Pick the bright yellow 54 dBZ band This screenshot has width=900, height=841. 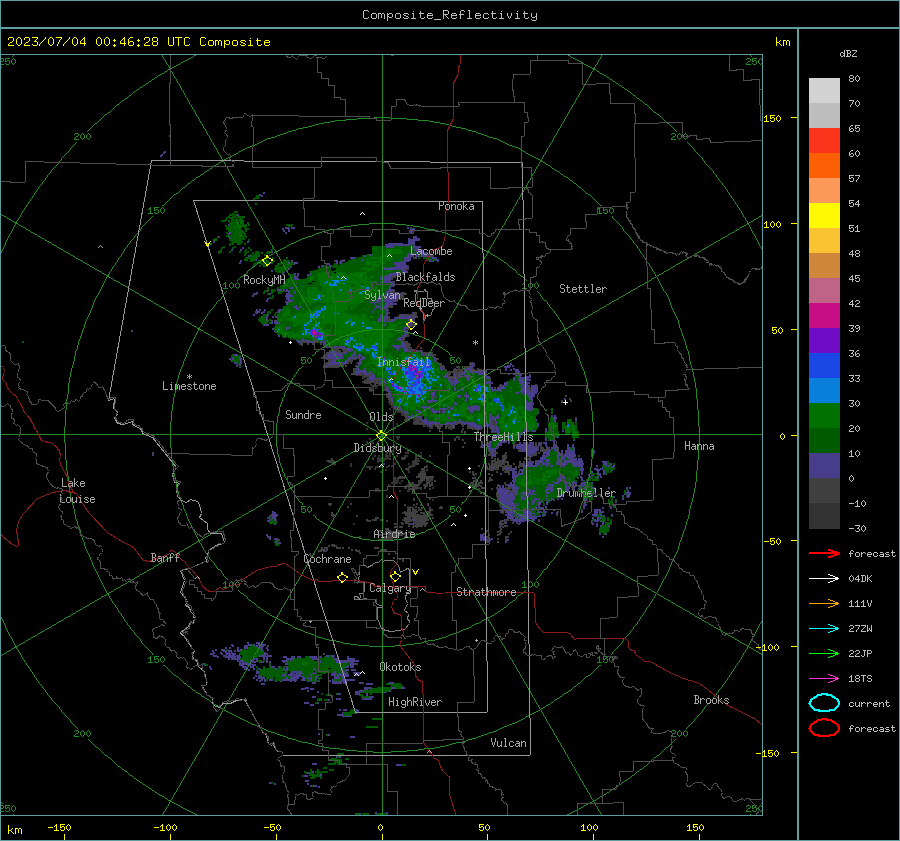pyautogui.click(x=824, y=215)
